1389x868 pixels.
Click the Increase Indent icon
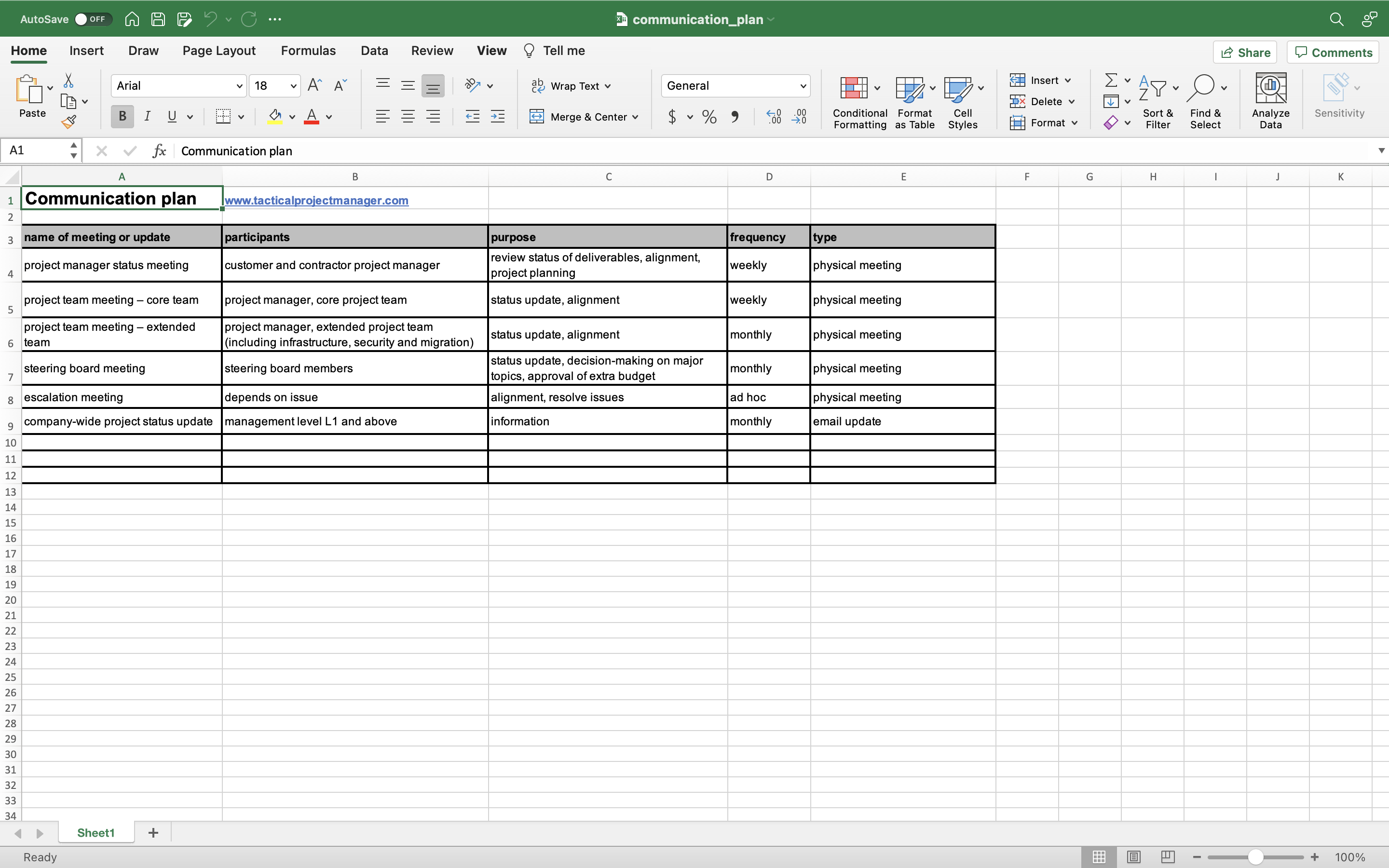[x=498, y=117]
